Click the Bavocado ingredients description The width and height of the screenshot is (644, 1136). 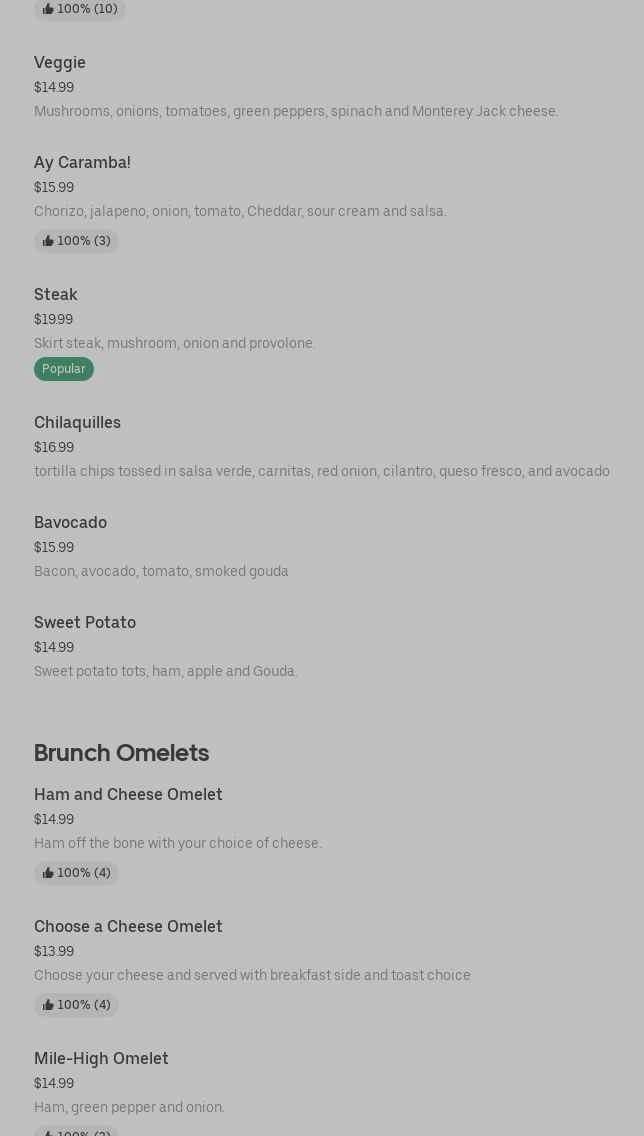click(161, 571)
